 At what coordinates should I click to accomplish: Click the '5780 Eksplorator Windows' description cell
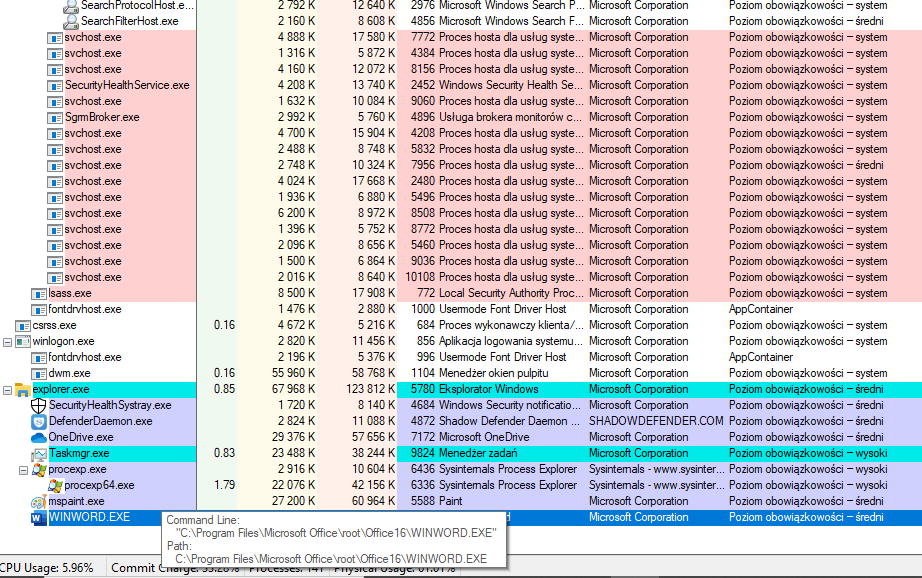tap(475, 389)
